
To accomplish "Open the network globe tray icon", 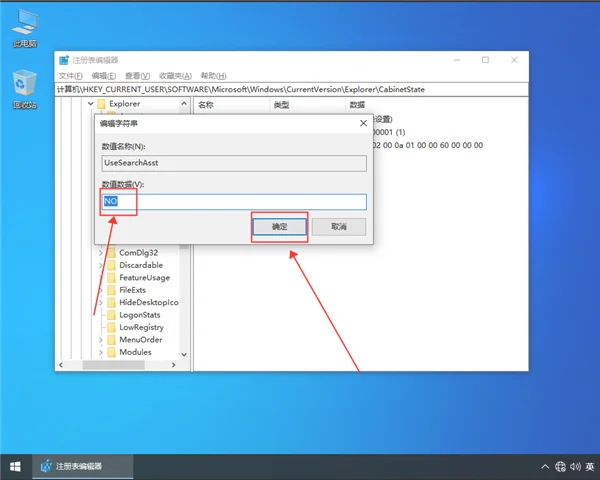I will tap(560, 467).
